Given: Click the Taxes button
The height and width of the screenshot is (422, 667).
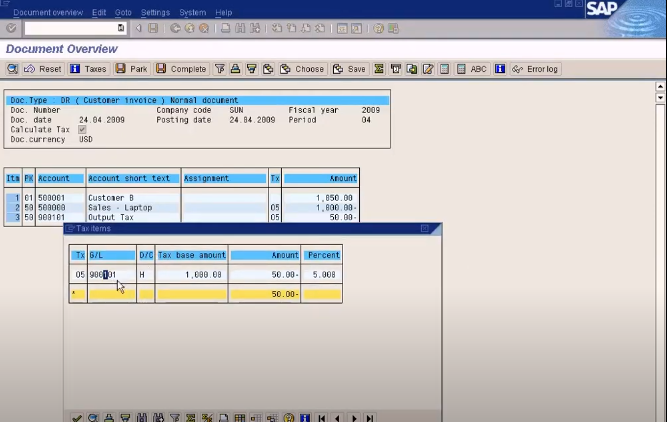Looking at the screenshot, I should point(88,69).
